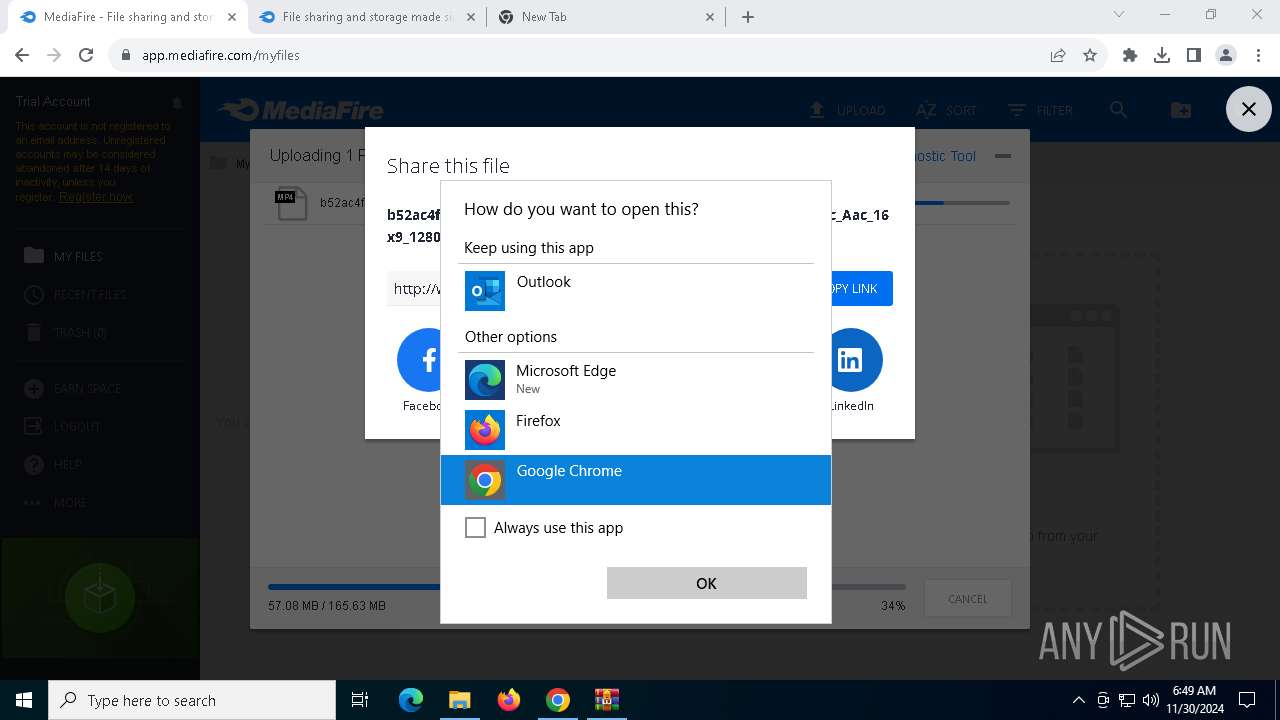Screen dimensions: 1280x720
Task: Open a new browser tab with plus button
Action: [x=748, y=17]
